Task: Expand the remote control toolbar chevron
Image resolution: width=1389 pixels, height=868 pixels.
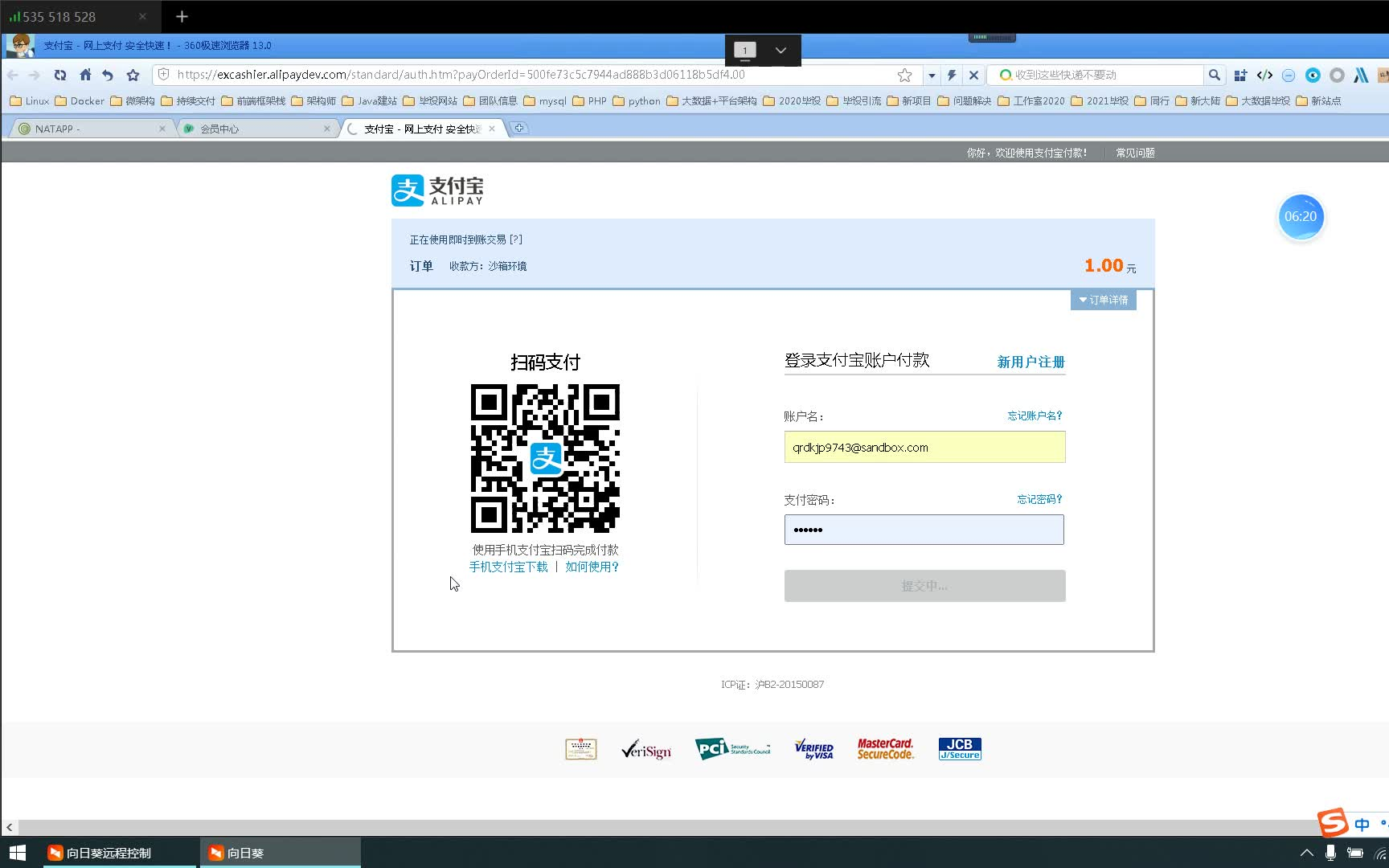Action: click(x=781, y=50)
